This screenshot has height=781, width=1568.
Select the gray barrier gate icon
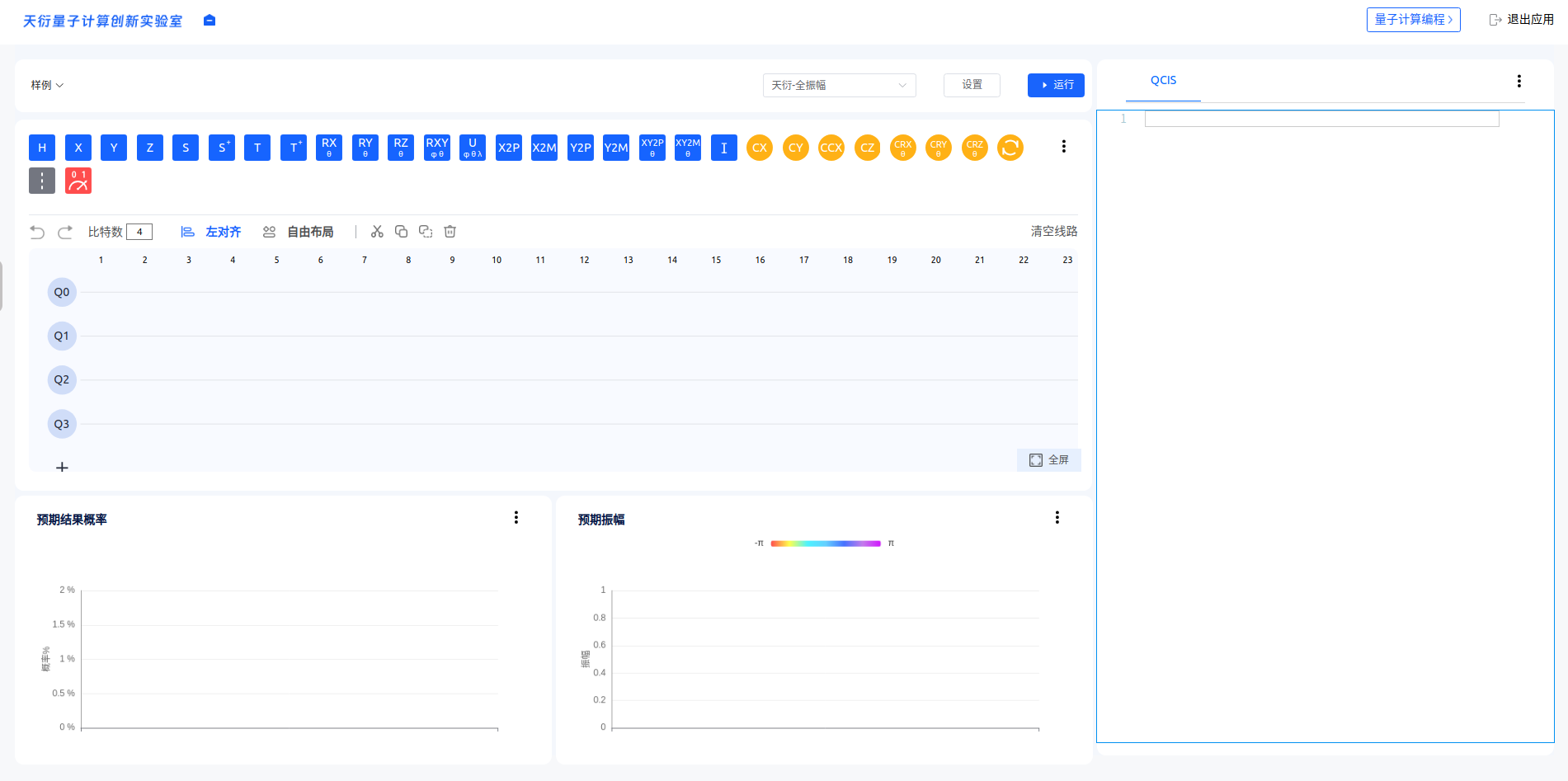pyautogui.click(x=42, y=181)
